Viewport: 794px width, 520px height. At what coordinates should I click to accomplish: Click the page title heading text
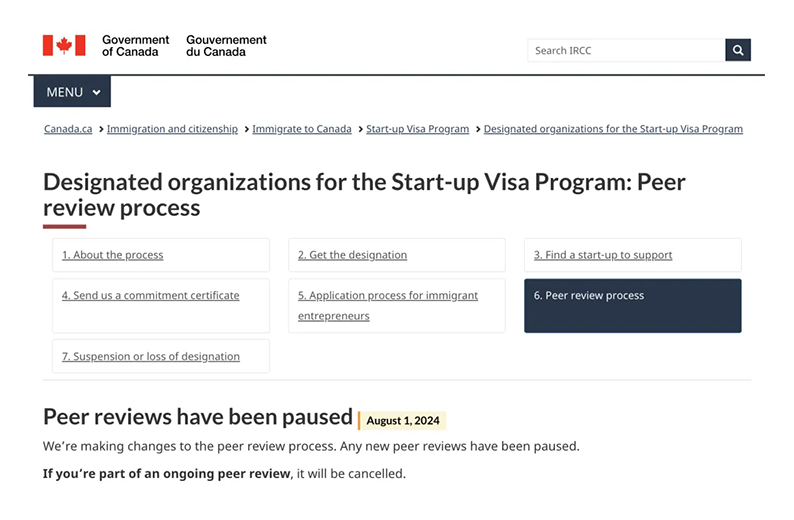[364, 195]
